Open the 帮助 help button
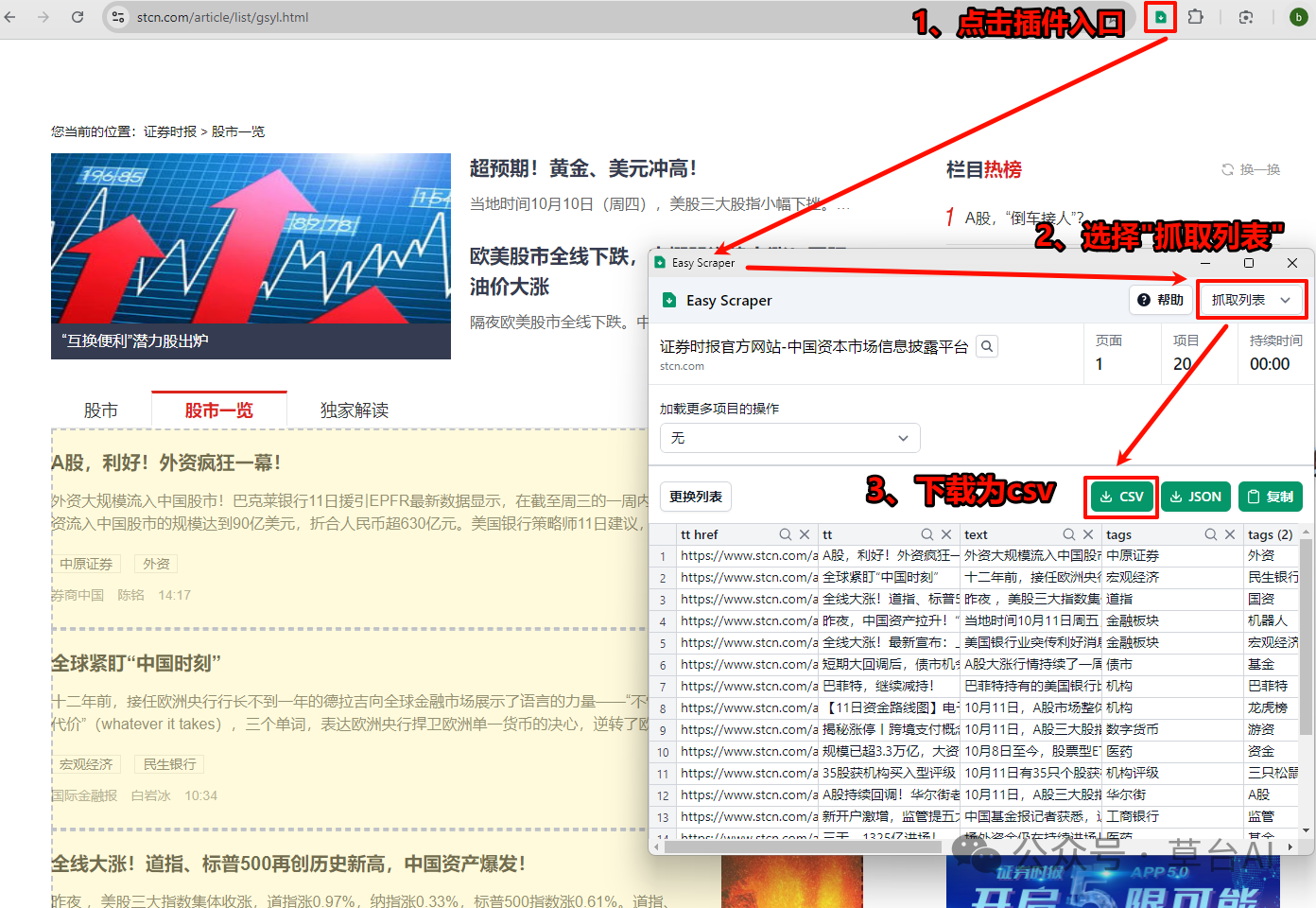The image size is (1316, 908). [1160, 300]
